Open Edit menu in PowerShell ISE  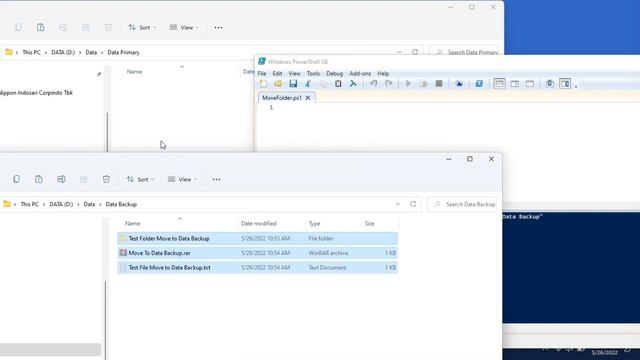coord(277,73)
